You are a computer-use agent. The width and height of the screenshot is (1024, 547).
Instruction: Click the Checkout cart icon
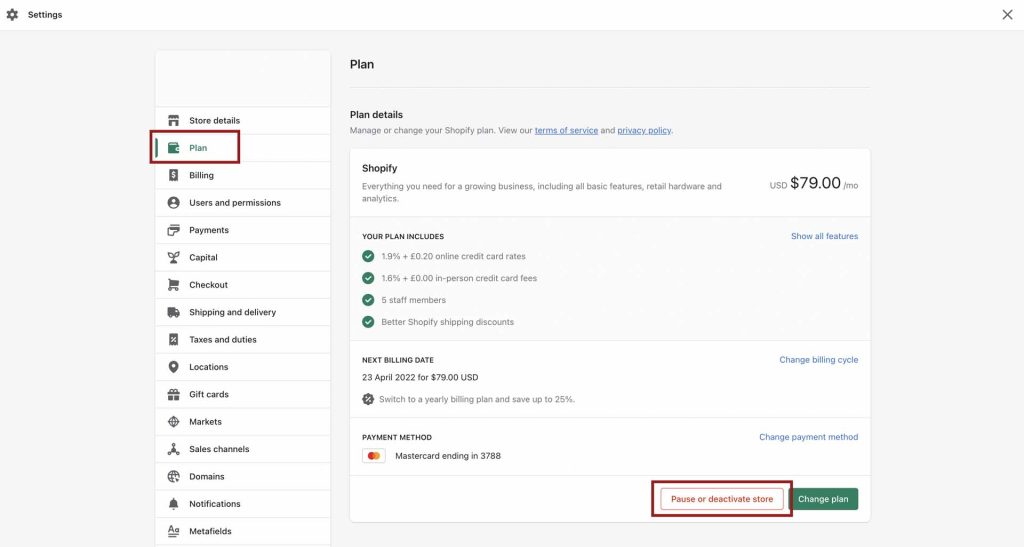(x=173, y=285)
